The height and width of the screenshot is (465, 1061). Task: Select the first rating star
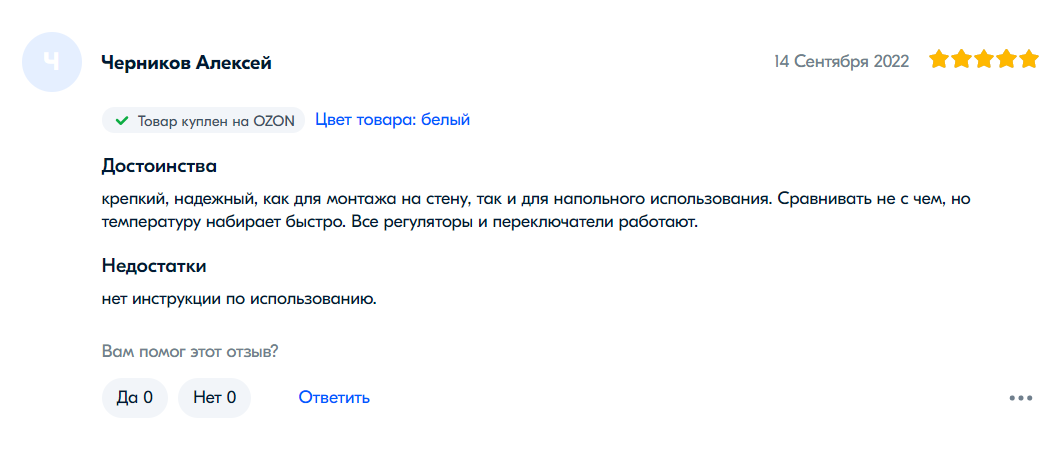pyautogui.click(x=939, y=60)
